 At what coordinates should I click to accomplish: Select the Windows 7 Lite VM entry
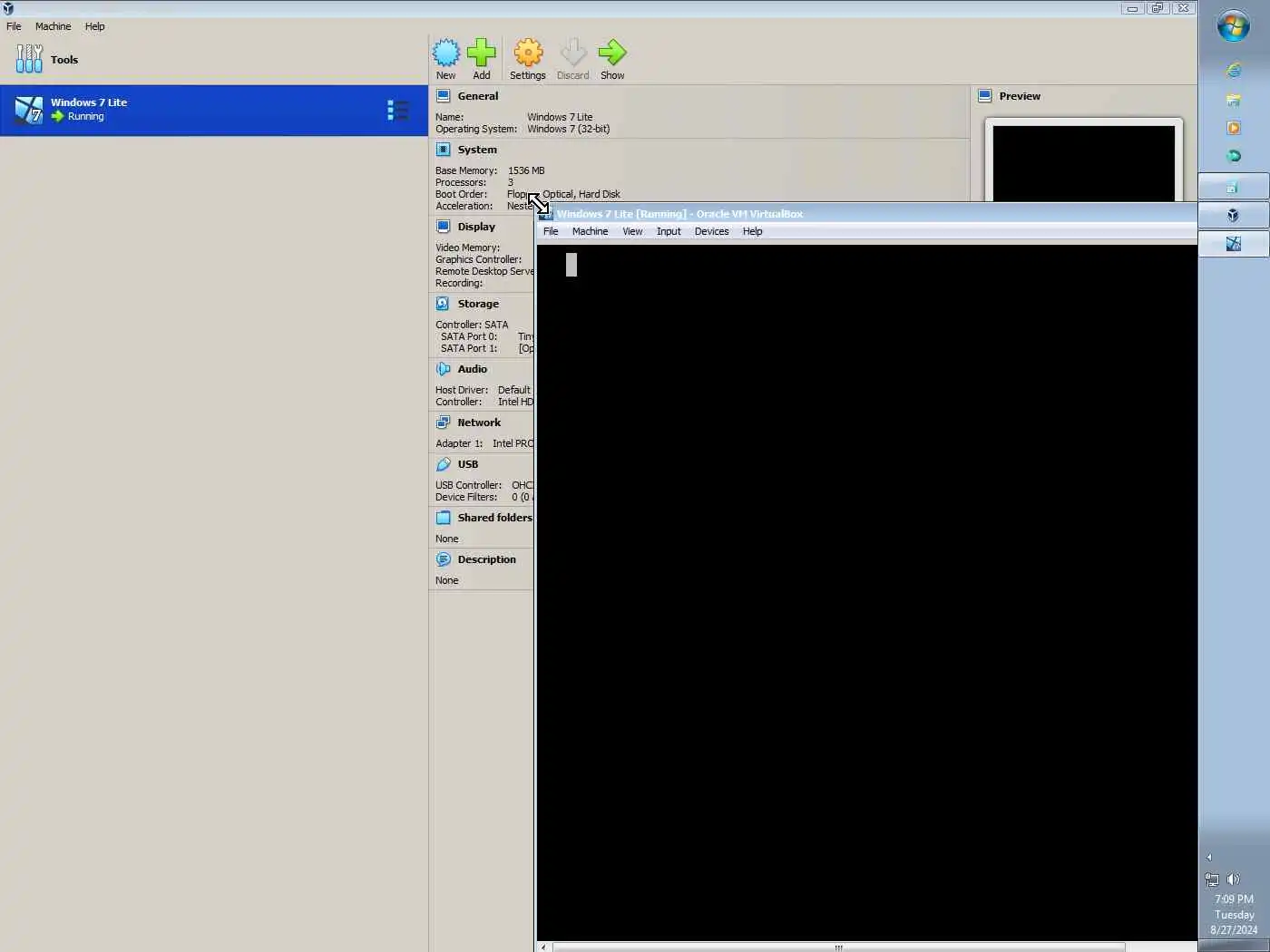click(213, 110)
